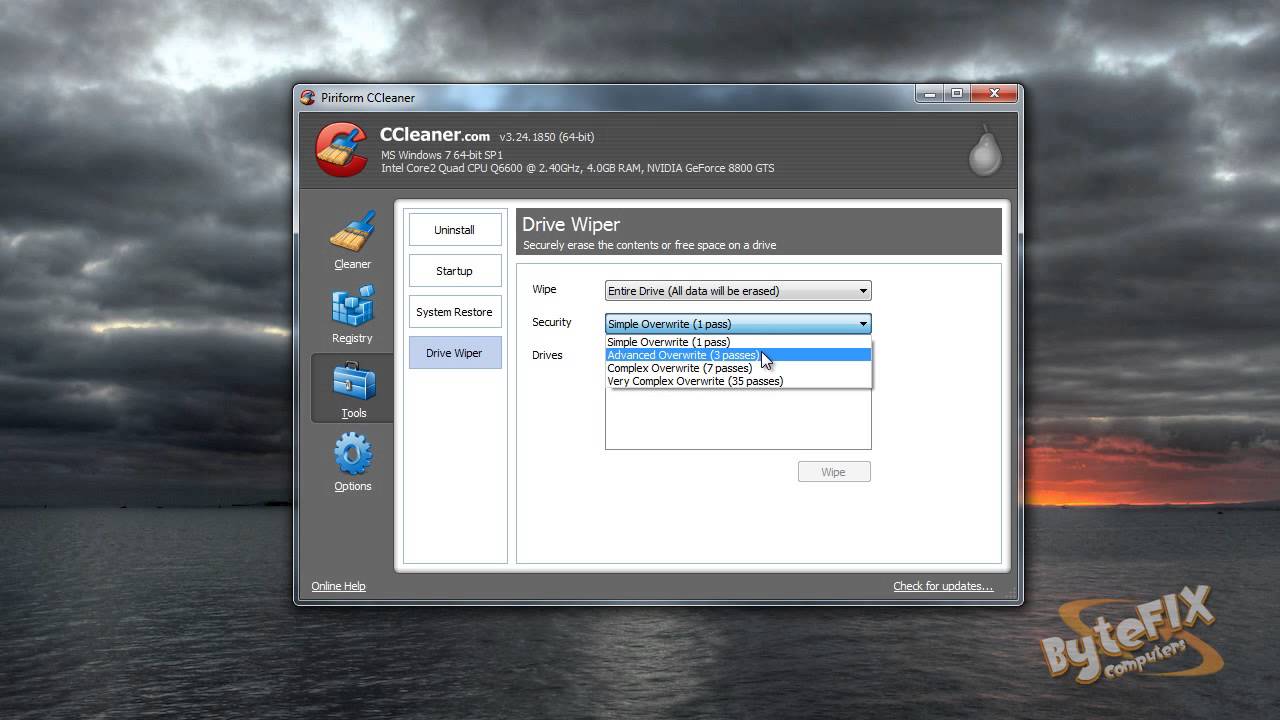This screenshot has width=1280, height=720.
Task: Select the Drive Wiper tab
Action: pyautogui.click(x=455, y=353)
